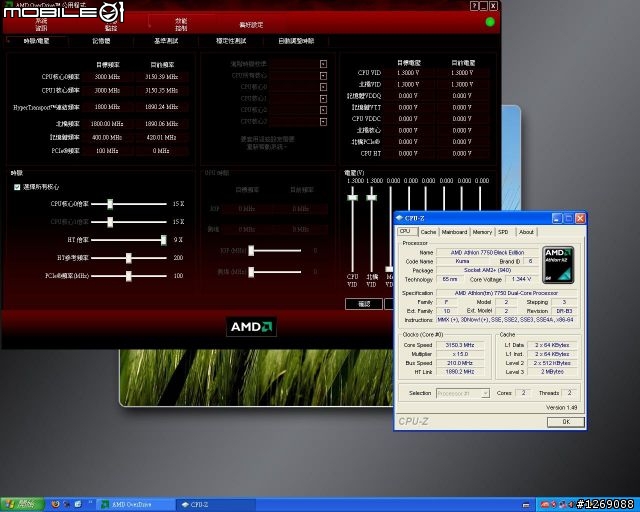640x512 pixels.
Task: Click the PCIe頻率(MHz) slider handle
Action: pyautogui.click(x=129, y=276)
